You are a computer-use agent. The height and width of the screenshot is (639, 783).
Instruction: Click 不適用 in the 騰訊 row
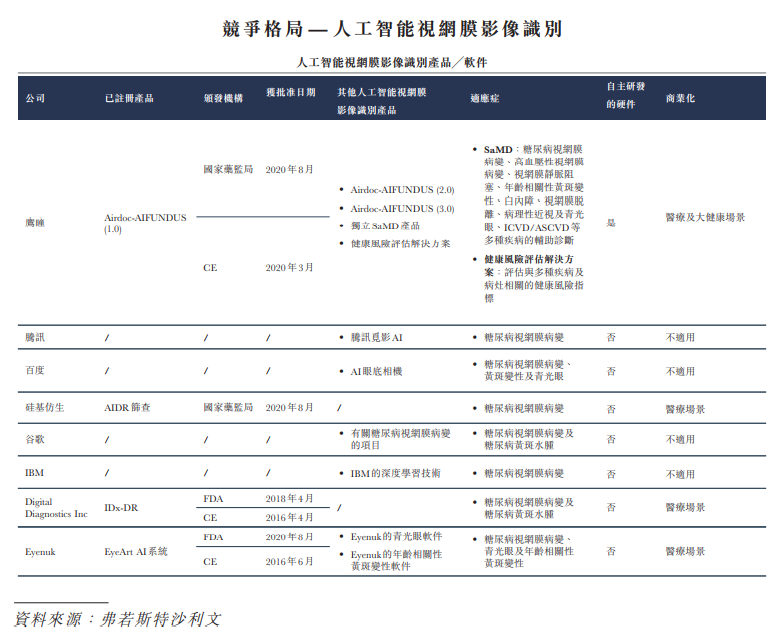[x=680, y=337]
